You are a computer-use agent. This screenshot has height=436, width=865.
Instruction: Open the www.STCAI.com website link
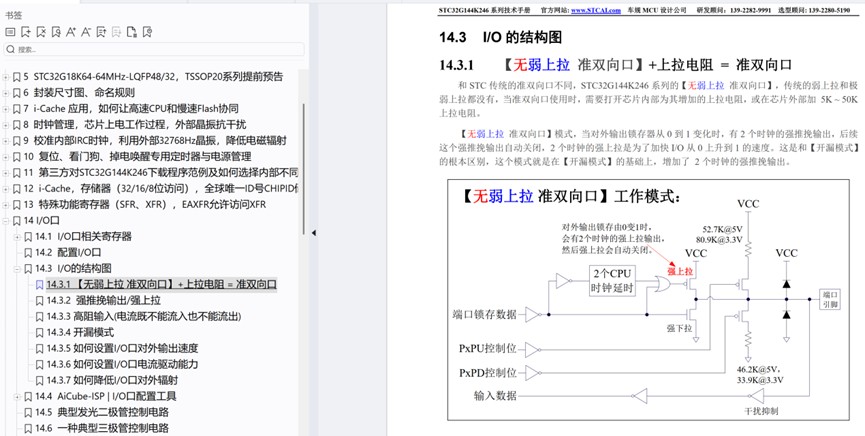pos(596,10)
